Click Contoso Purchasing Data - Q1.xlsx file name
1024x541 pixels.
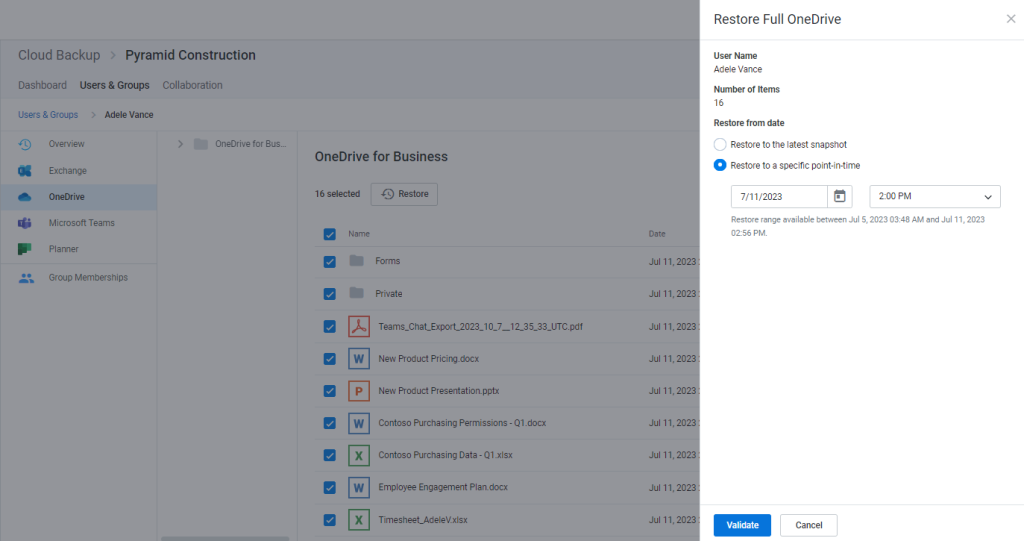tap(445, 455)
